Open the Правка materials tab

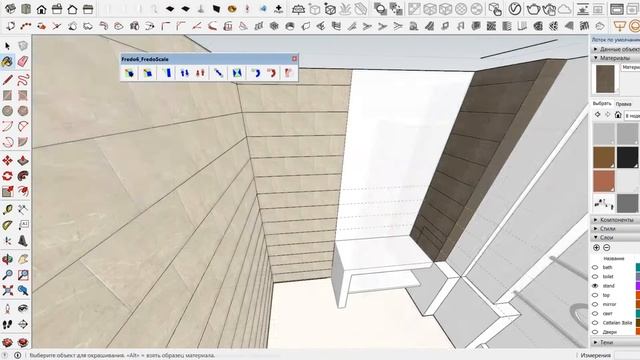click(x=624, y=104)
